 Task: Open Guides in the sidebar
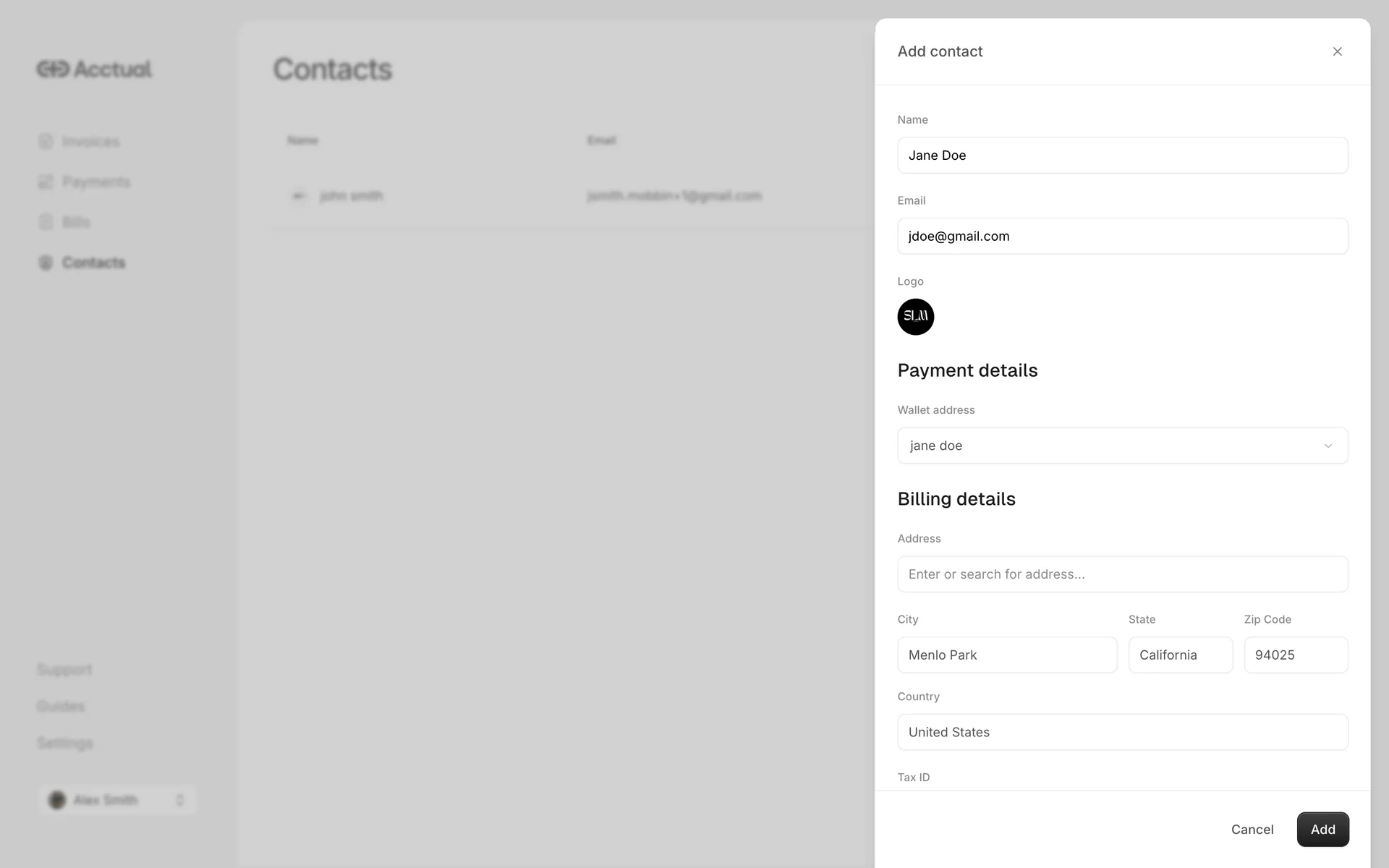click(x=61, y=706)
